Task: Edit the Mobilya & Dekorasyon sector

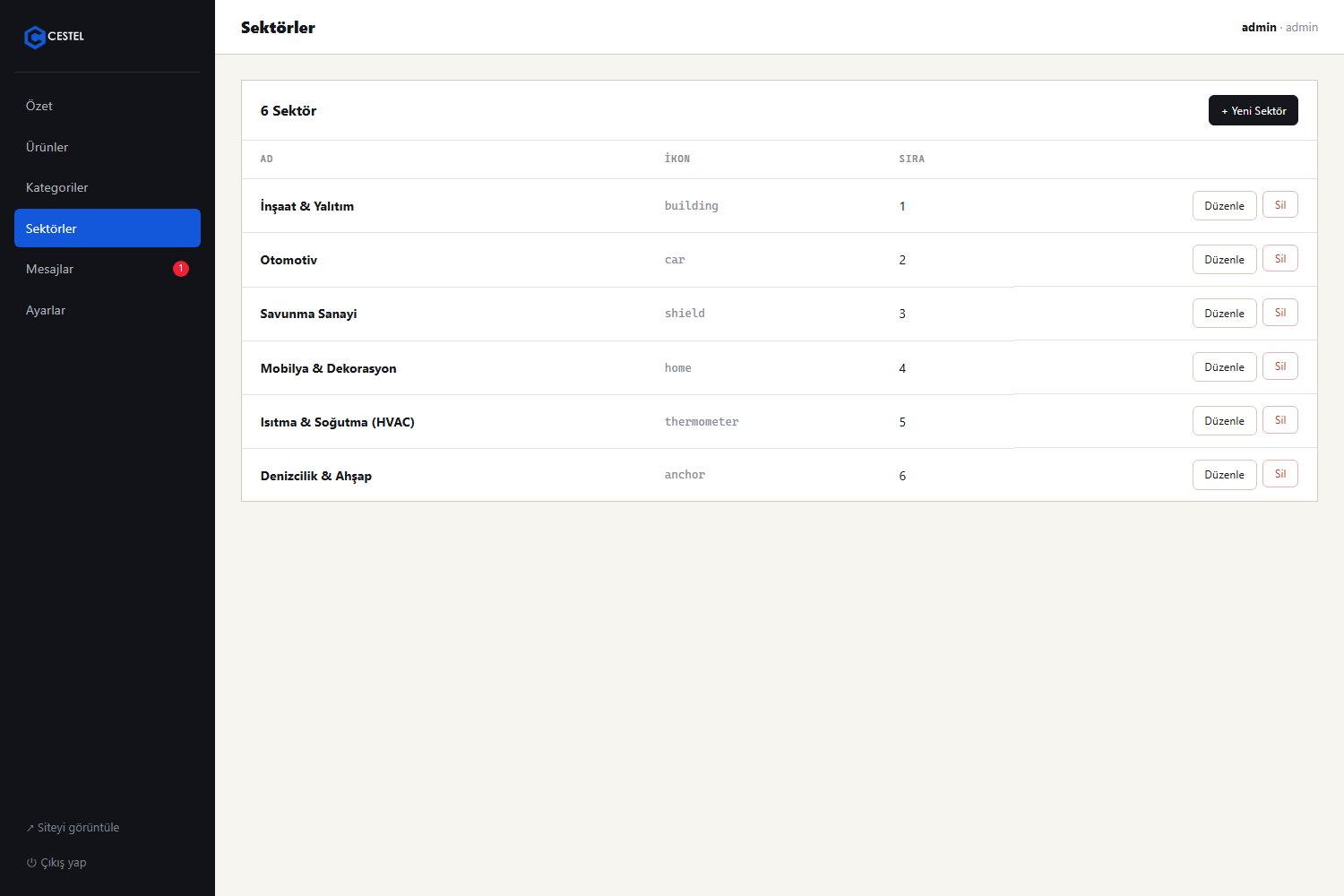Action: click(1225, 367)
